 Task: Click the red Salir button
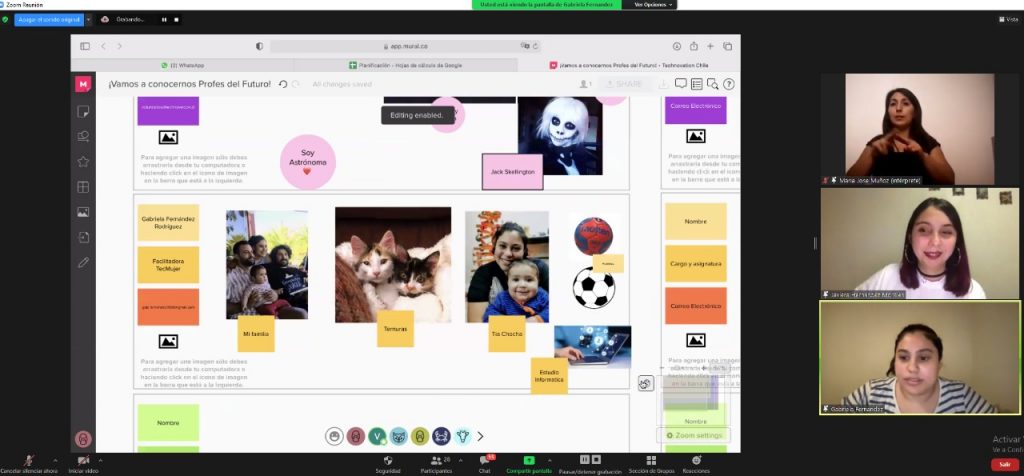(x=1004, y=465)
